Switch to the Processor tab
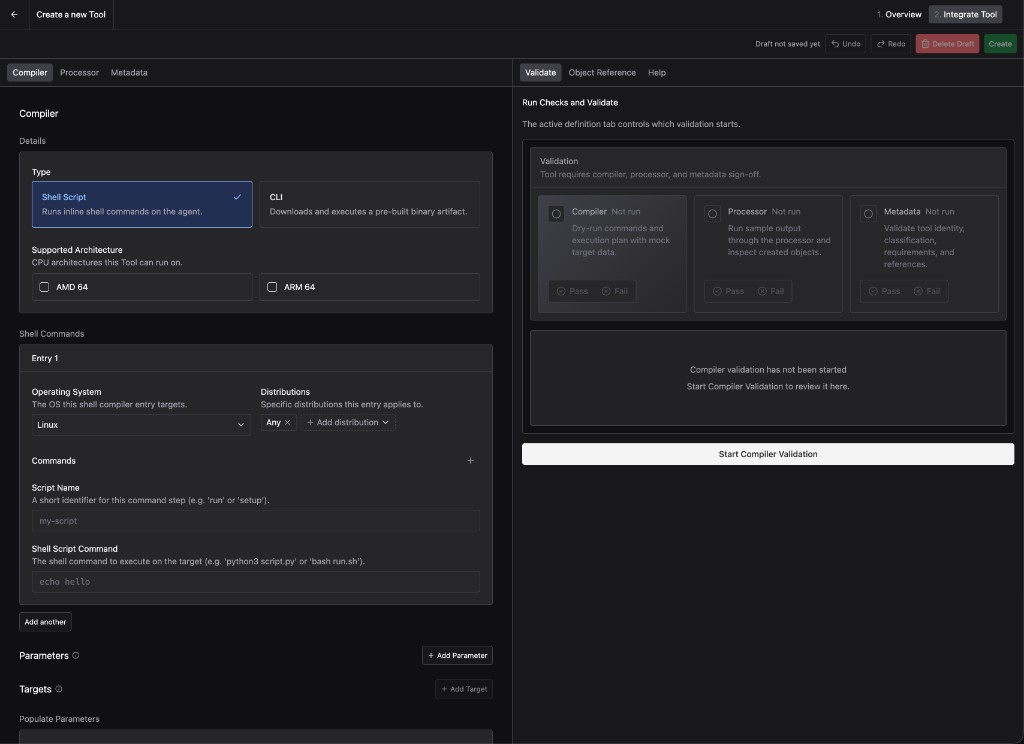 click(x=79, y=73)
